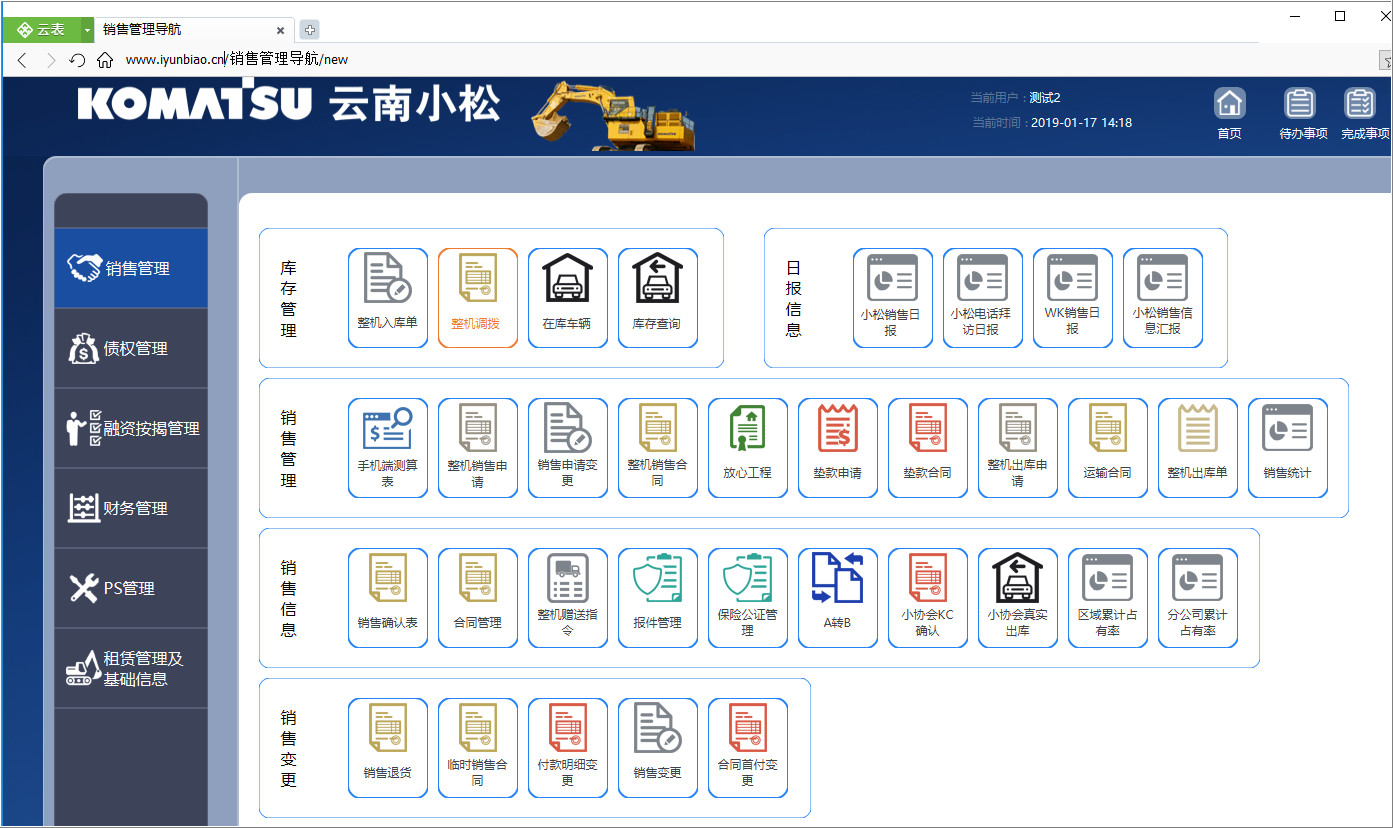Screen dimensions: 1393x828
Task: Open the 销售退货 form
Action: tap(388, 748)
